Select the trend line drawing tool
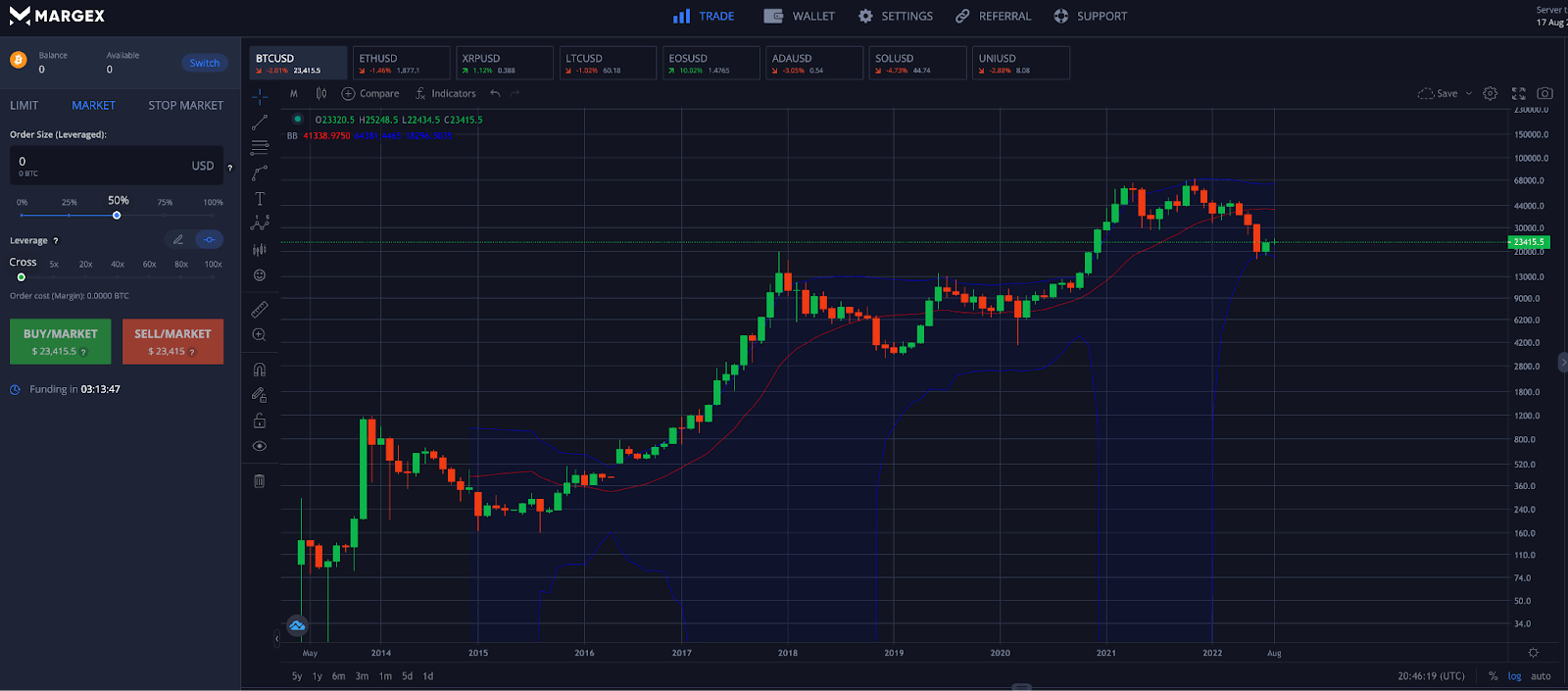 260,123
